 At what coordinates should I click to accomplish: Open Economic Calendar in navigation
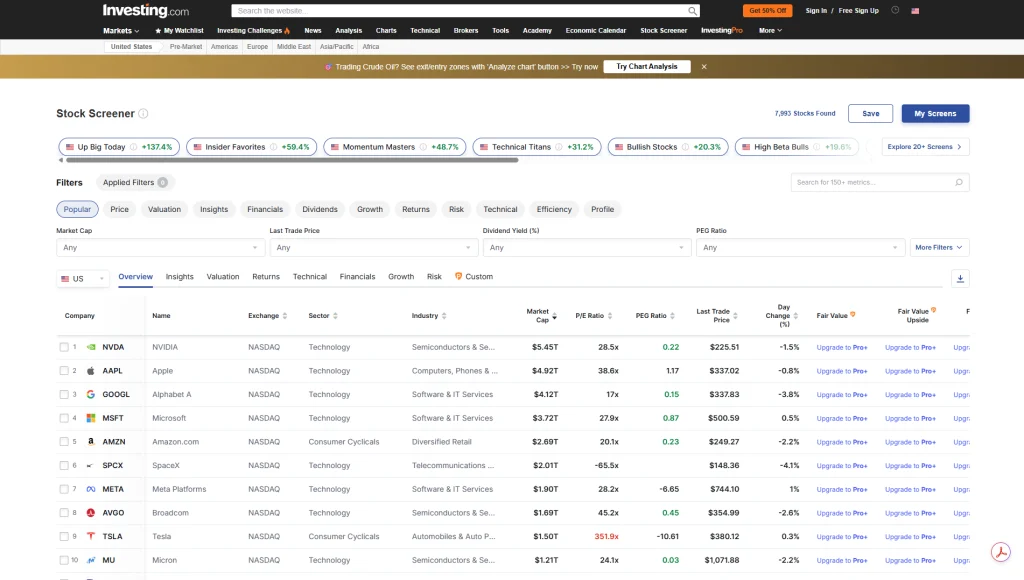[x=596, y=31]
